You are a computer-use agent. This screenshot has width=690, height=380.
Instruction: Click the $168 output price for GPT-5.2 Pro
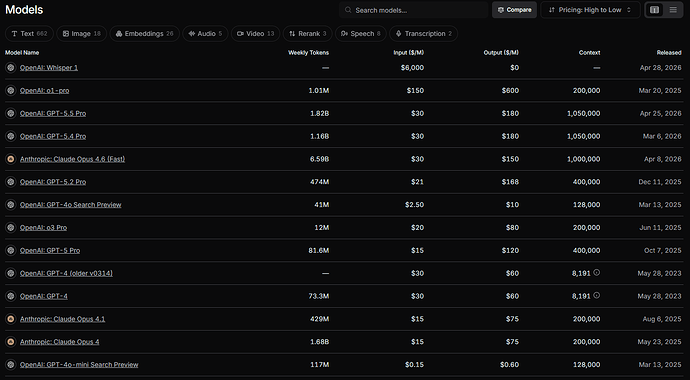(510, 182)
